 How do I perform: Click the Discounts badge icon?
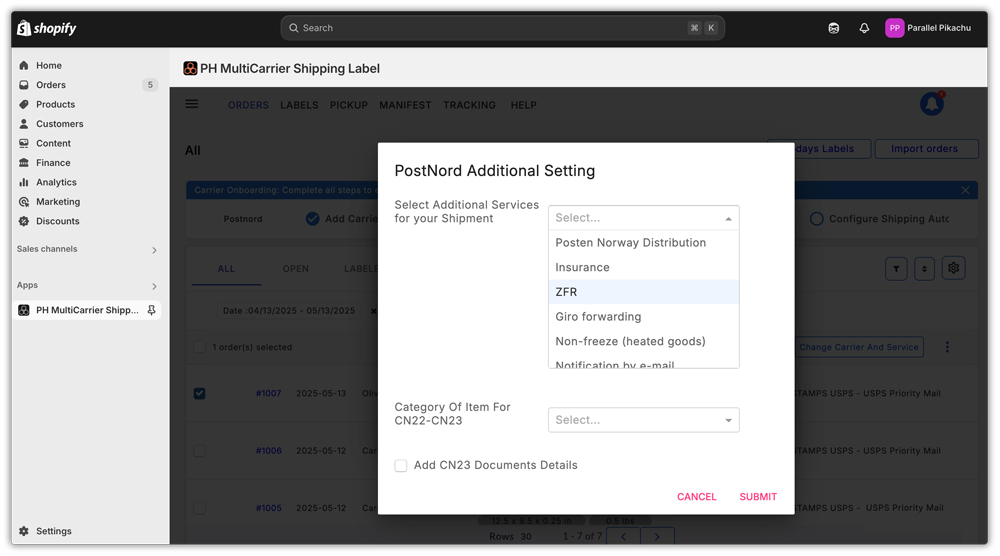pyautogui.click(x=24, y=221)
